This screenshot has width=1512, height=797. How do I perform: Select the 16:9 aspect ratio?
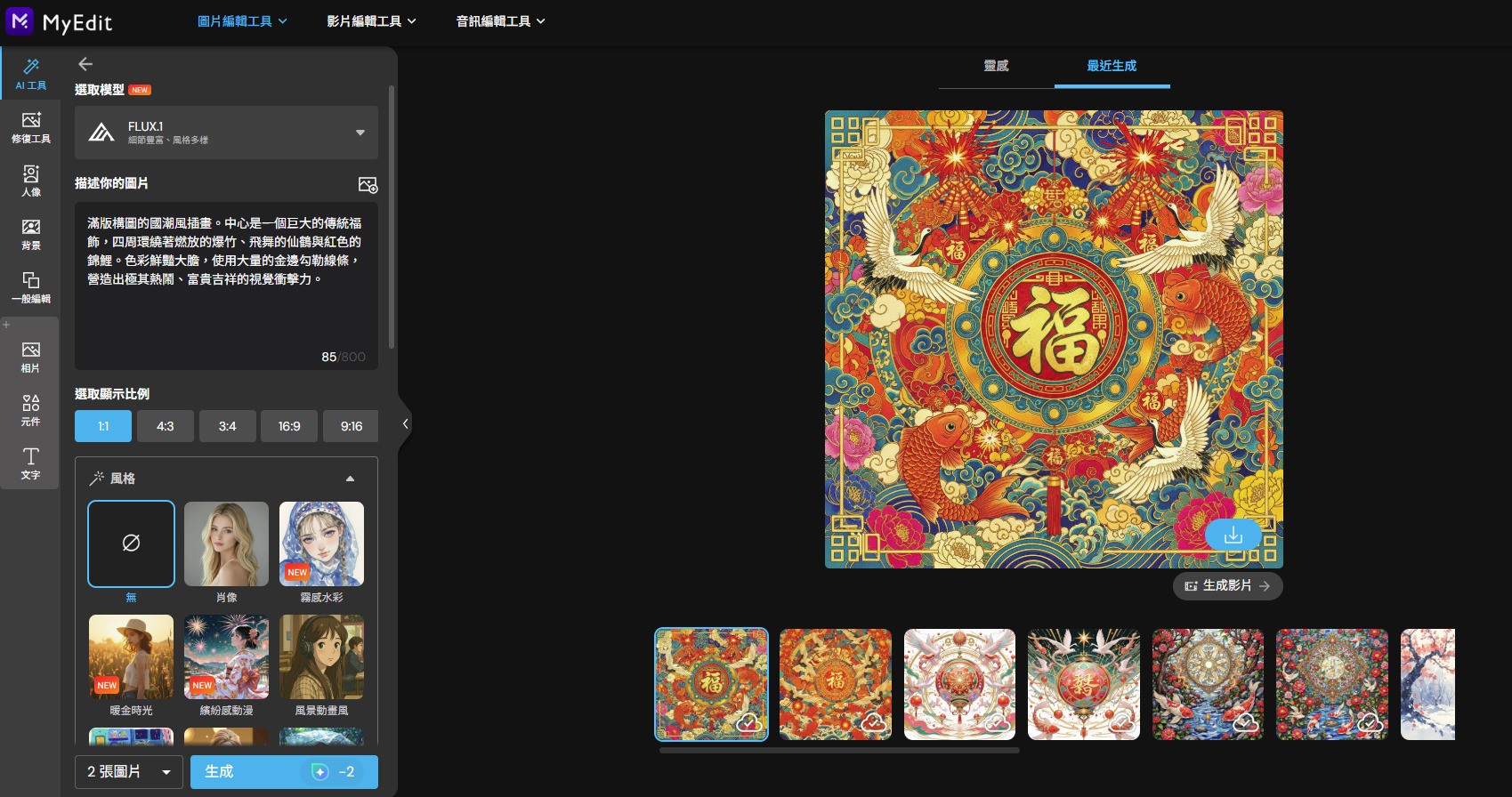tap(289, 426)
